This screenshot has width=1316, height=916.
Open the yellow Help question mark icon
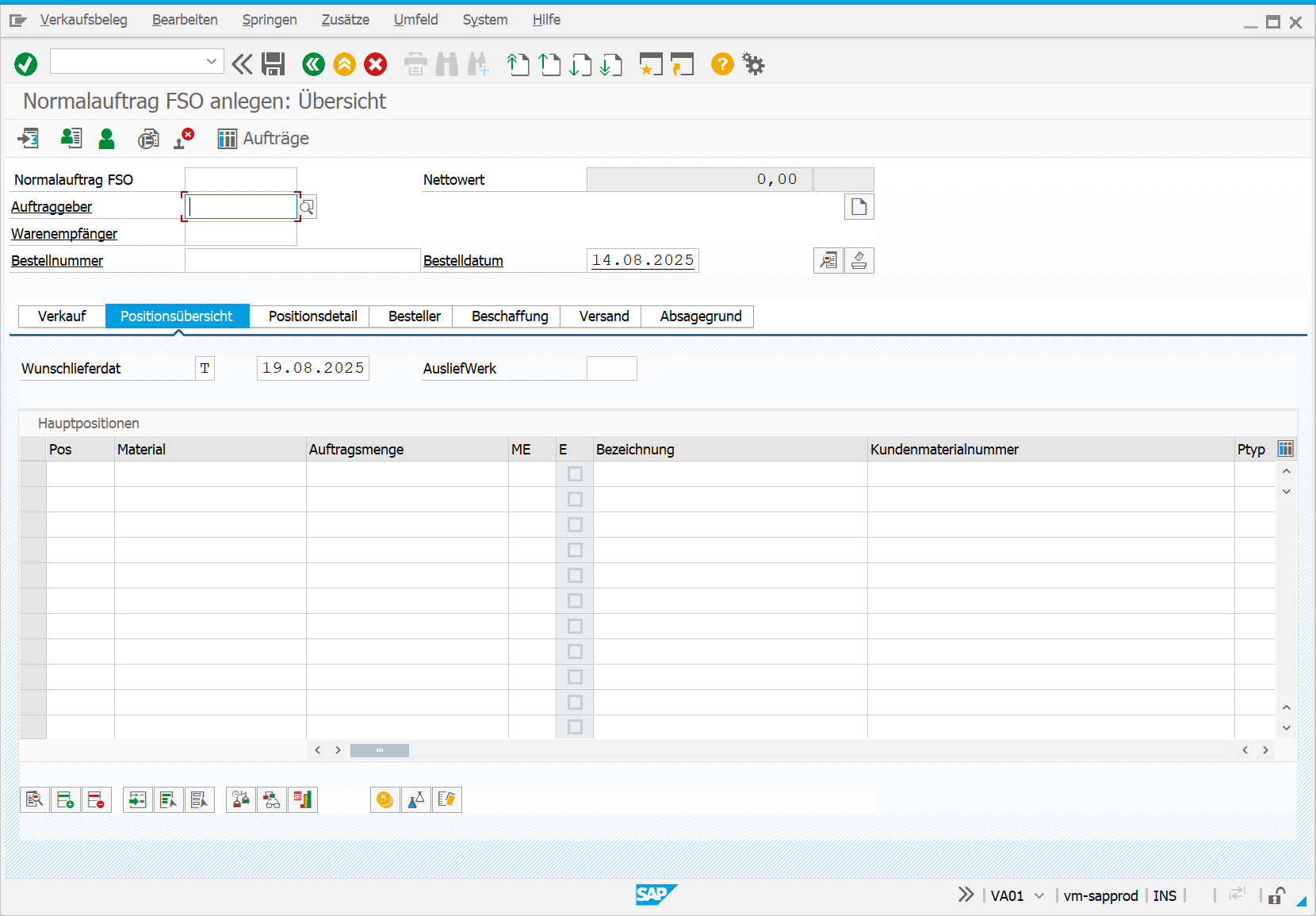click(x=722, y=64)
